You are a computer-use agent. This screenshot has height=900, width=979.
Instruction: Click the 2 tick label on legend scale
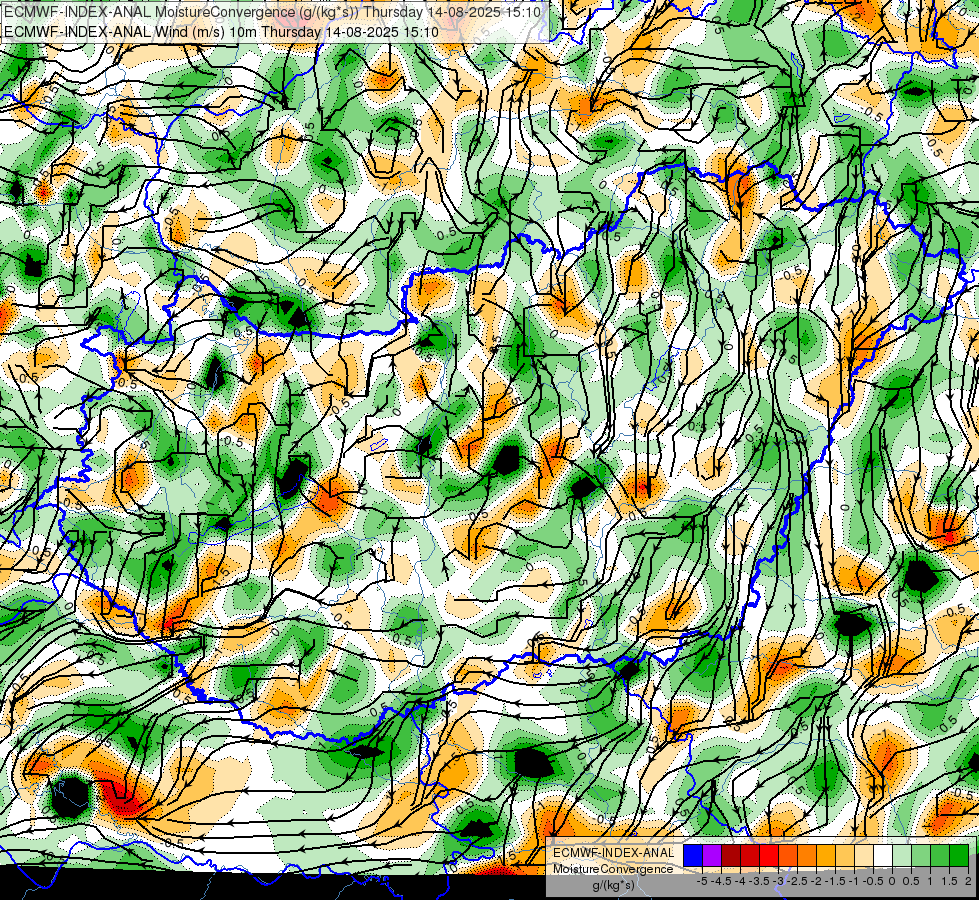point(968,881)
